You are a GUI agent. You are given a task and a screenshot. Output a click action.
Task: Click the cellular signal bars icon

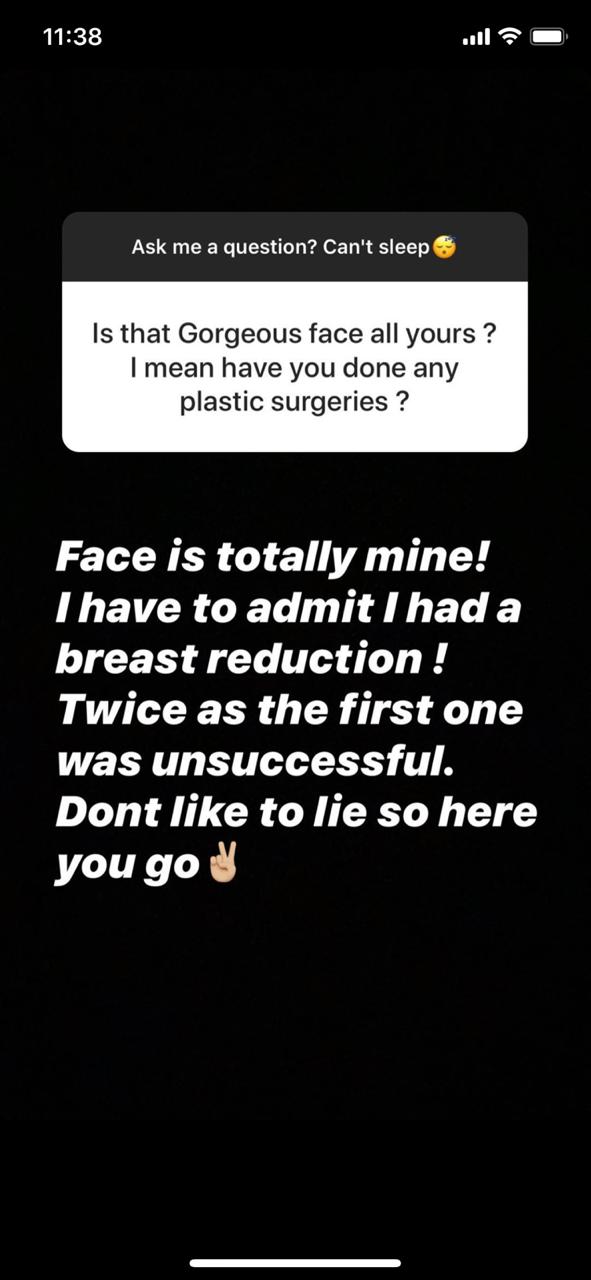pos(476,37)
